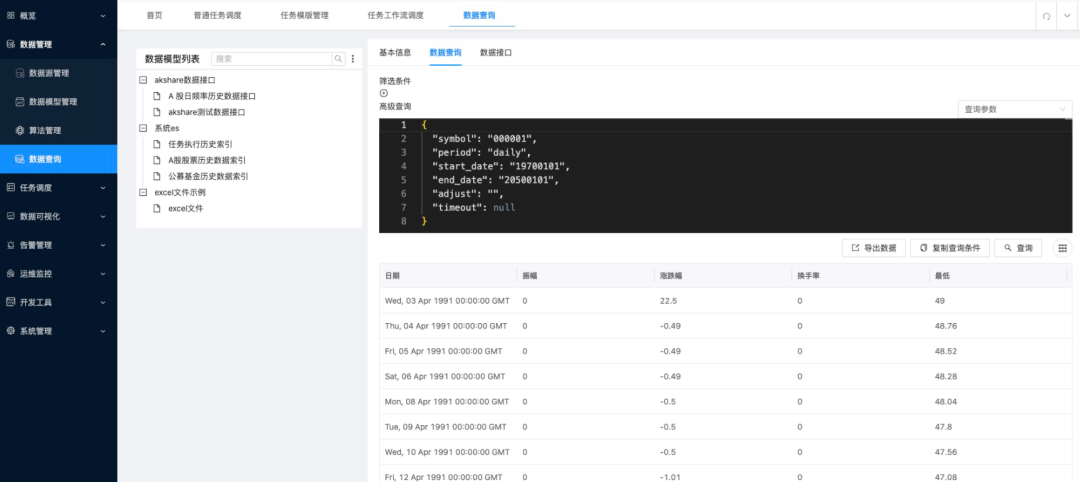This screenshot has width=1080, height=482.
Task: Expand the 任务调度 menu chevron
Action: [103, 187]
